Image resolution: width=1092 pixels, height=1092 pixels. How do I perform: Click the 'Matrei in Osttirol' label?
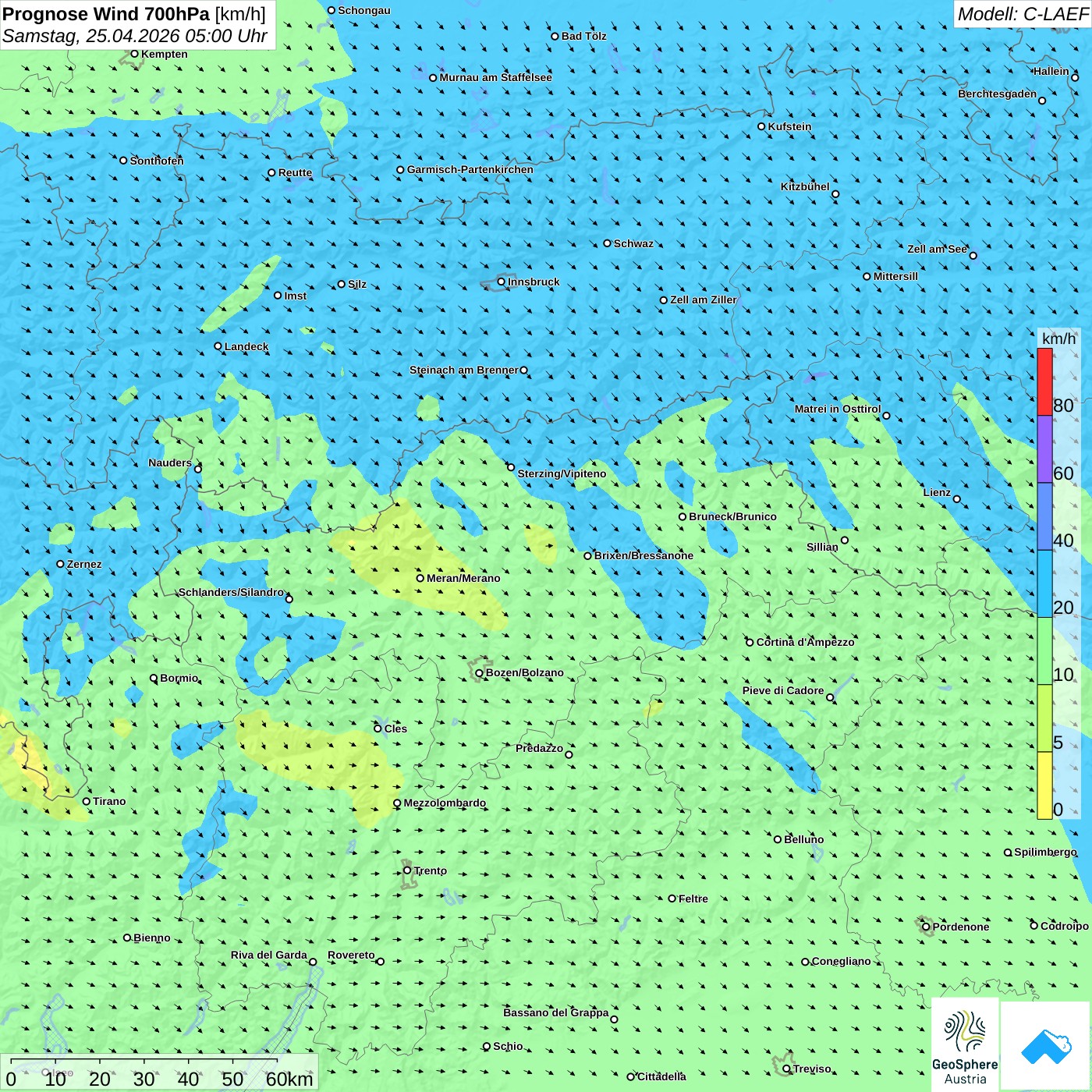click(838, 409)
